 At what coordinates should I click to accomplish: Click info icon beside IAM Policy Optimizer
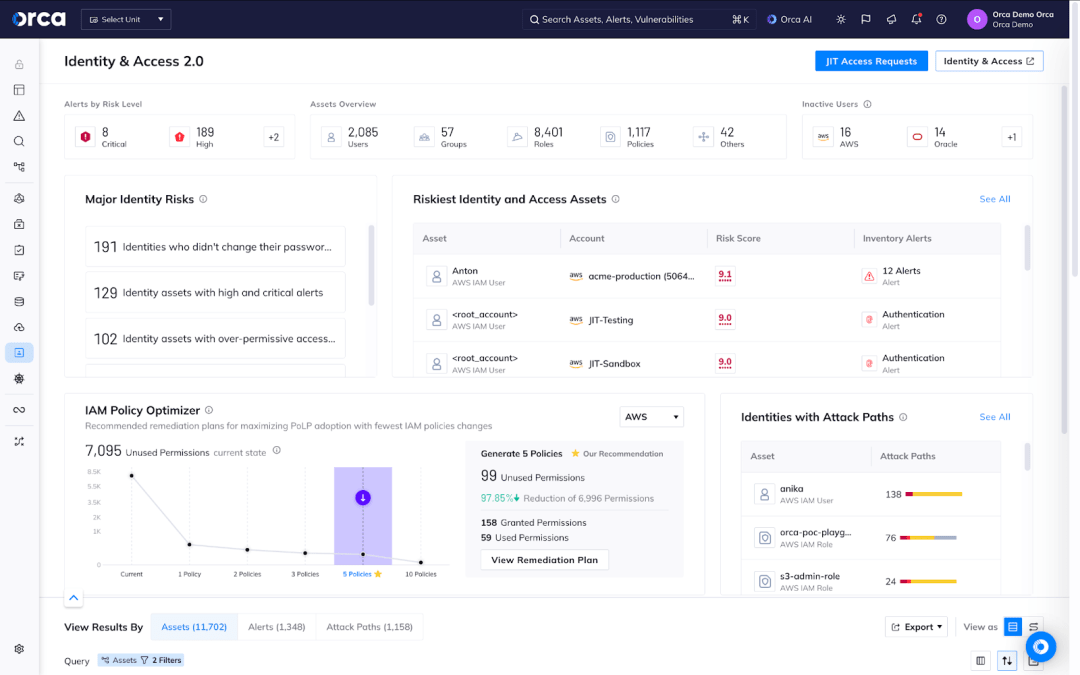pyautogui.click(x=209, y=410)
